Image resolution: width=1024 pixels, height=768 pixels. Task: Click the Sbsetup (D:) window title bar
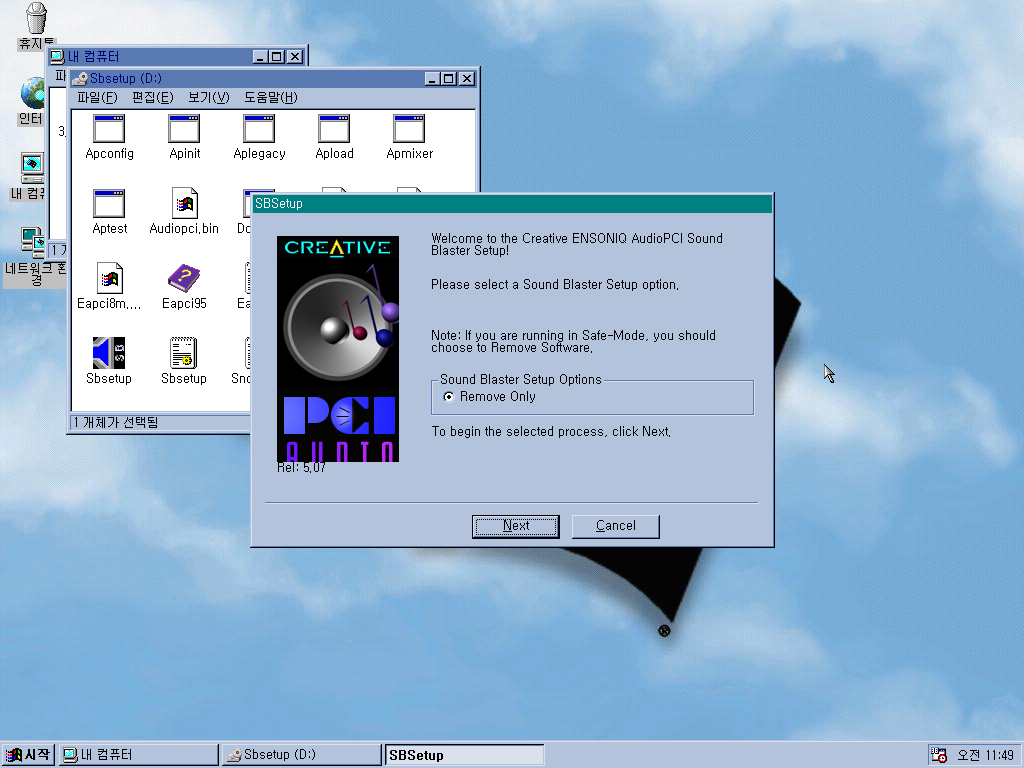point(274,79)
